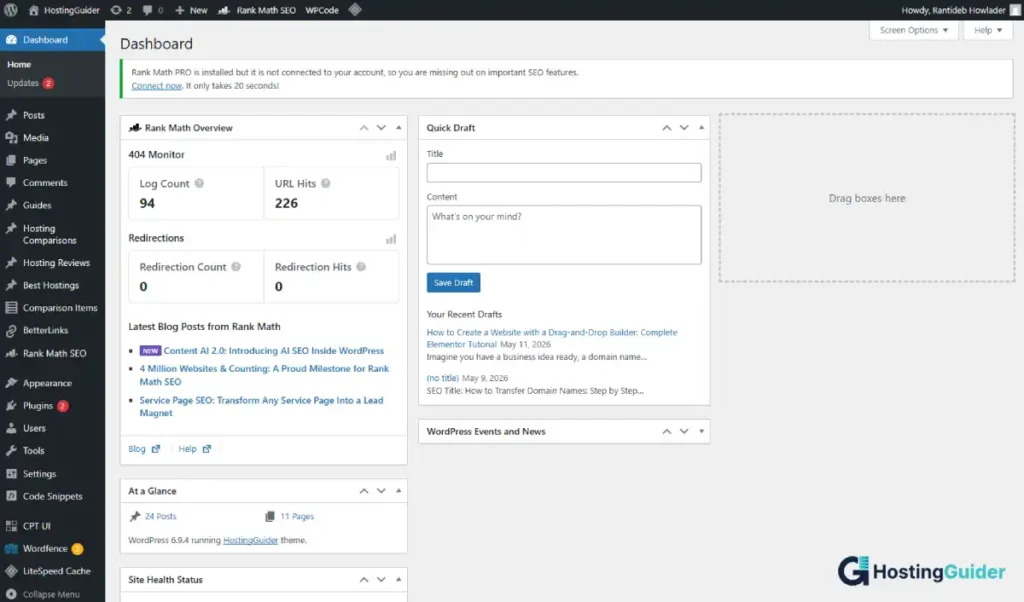Viewport: 1024px width, 602px height.
Task: Move Quick Draft box down
Action: 684,128
